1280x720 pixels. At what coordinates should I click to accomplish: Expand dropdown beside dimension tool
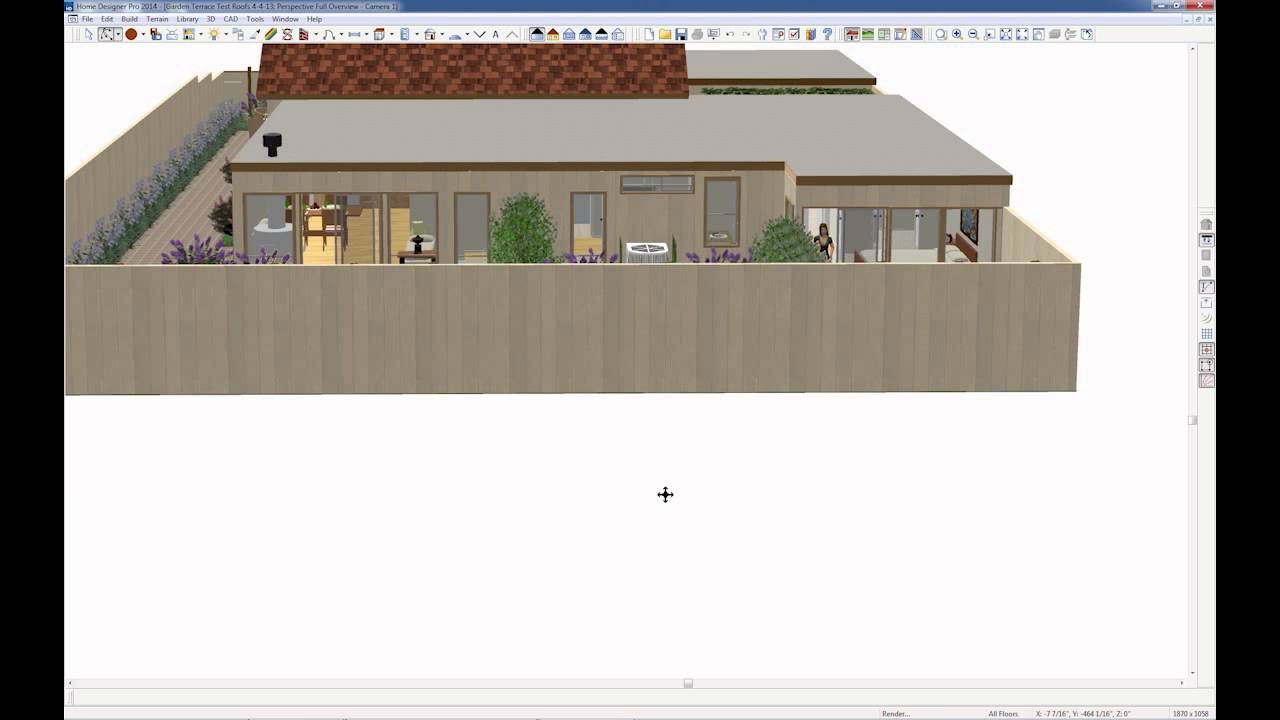[366, 34]
